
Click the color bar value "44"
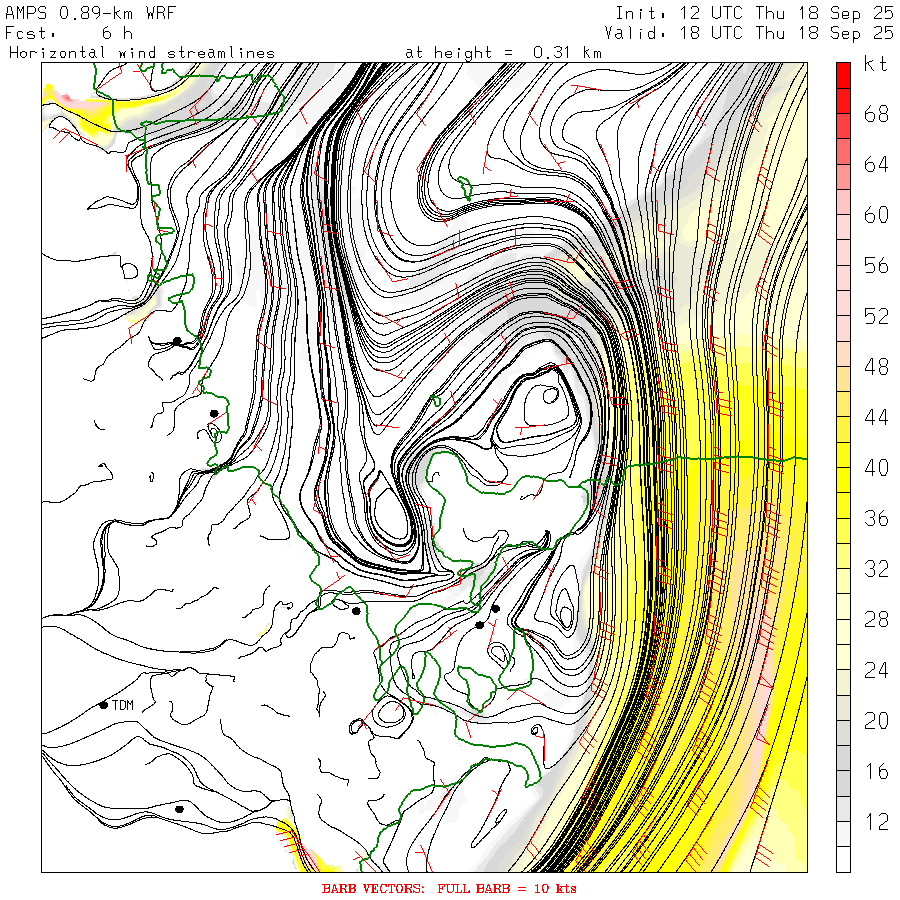876,417
